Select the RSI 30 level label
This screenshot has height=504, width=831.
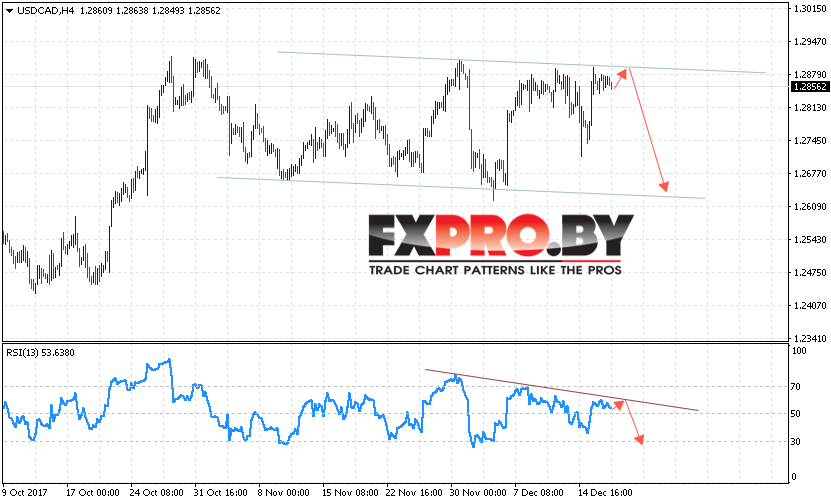[796, 441]
